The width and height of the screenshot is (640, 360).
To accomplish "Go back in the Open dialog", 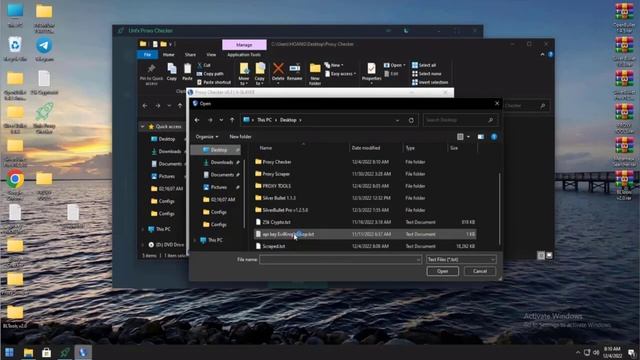I will pyautogui.click(x=197, y=120).
